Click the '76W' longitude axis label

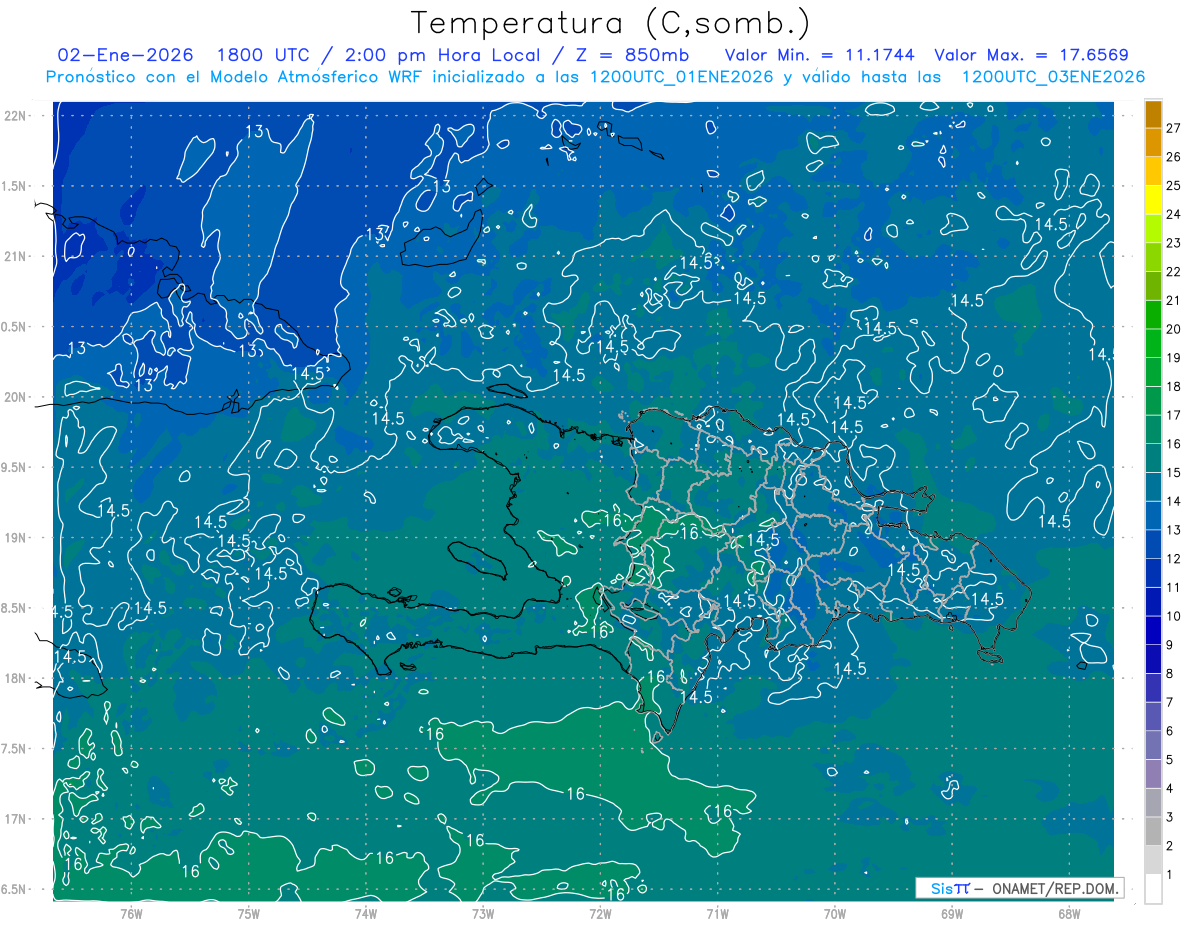131,913
